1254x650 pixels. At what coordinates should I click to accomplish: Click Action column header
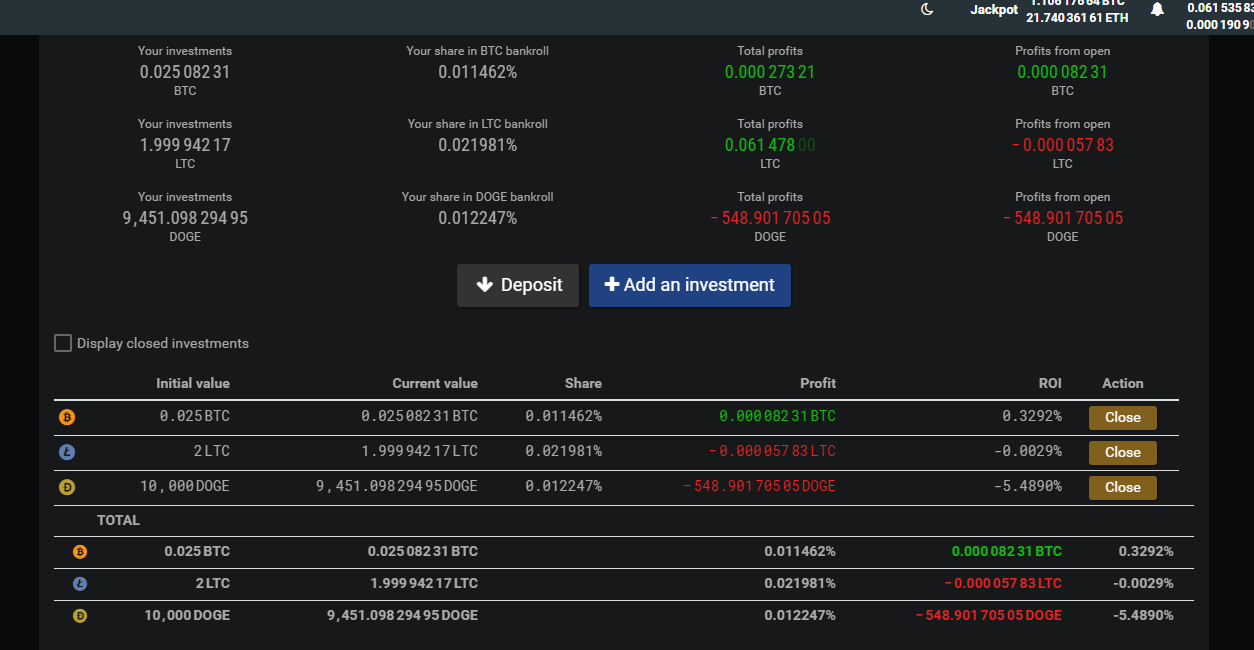(x=1123, y=383)
